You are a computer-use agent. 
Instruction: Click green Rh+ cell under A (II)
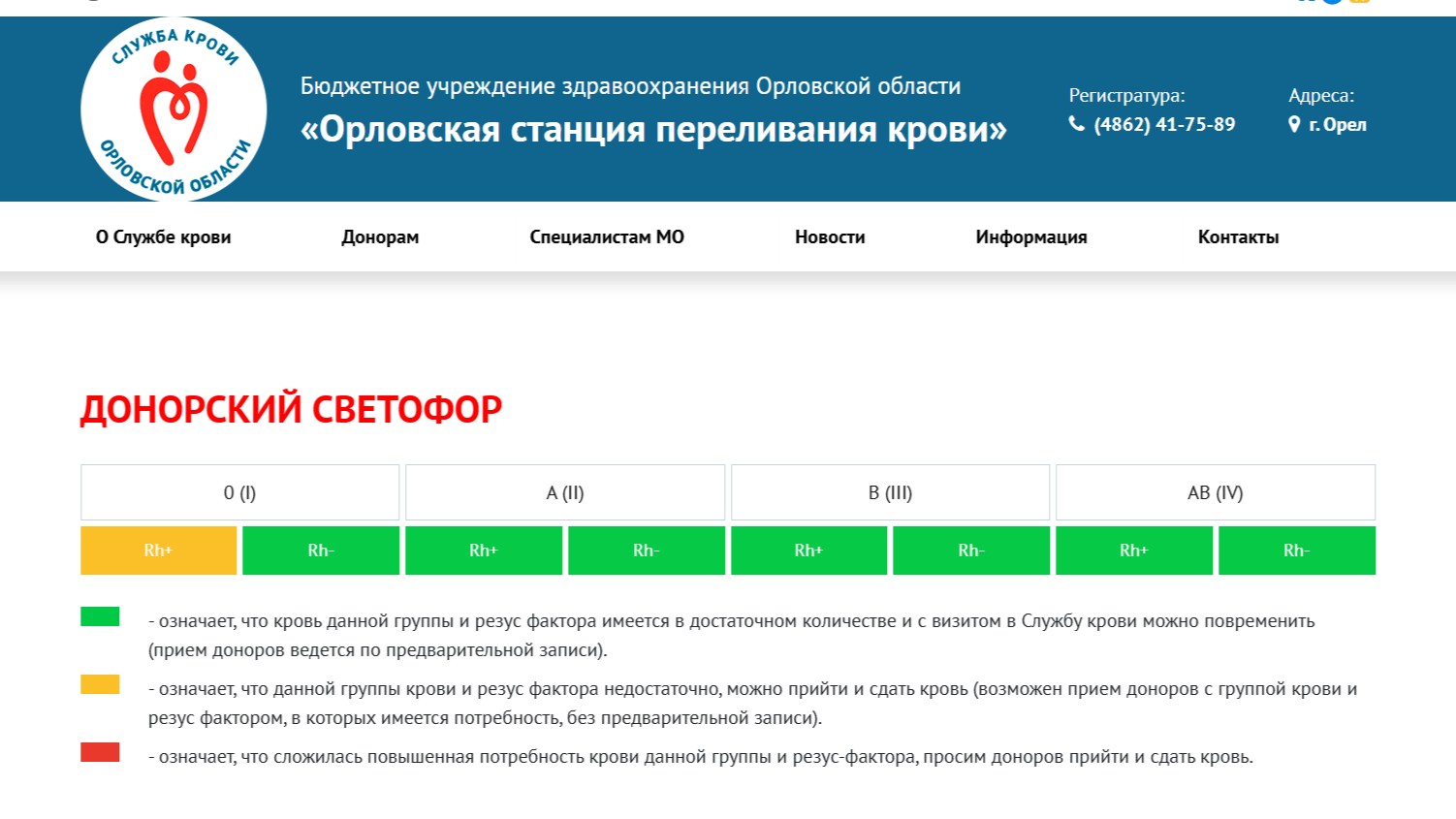pos(484,551)
